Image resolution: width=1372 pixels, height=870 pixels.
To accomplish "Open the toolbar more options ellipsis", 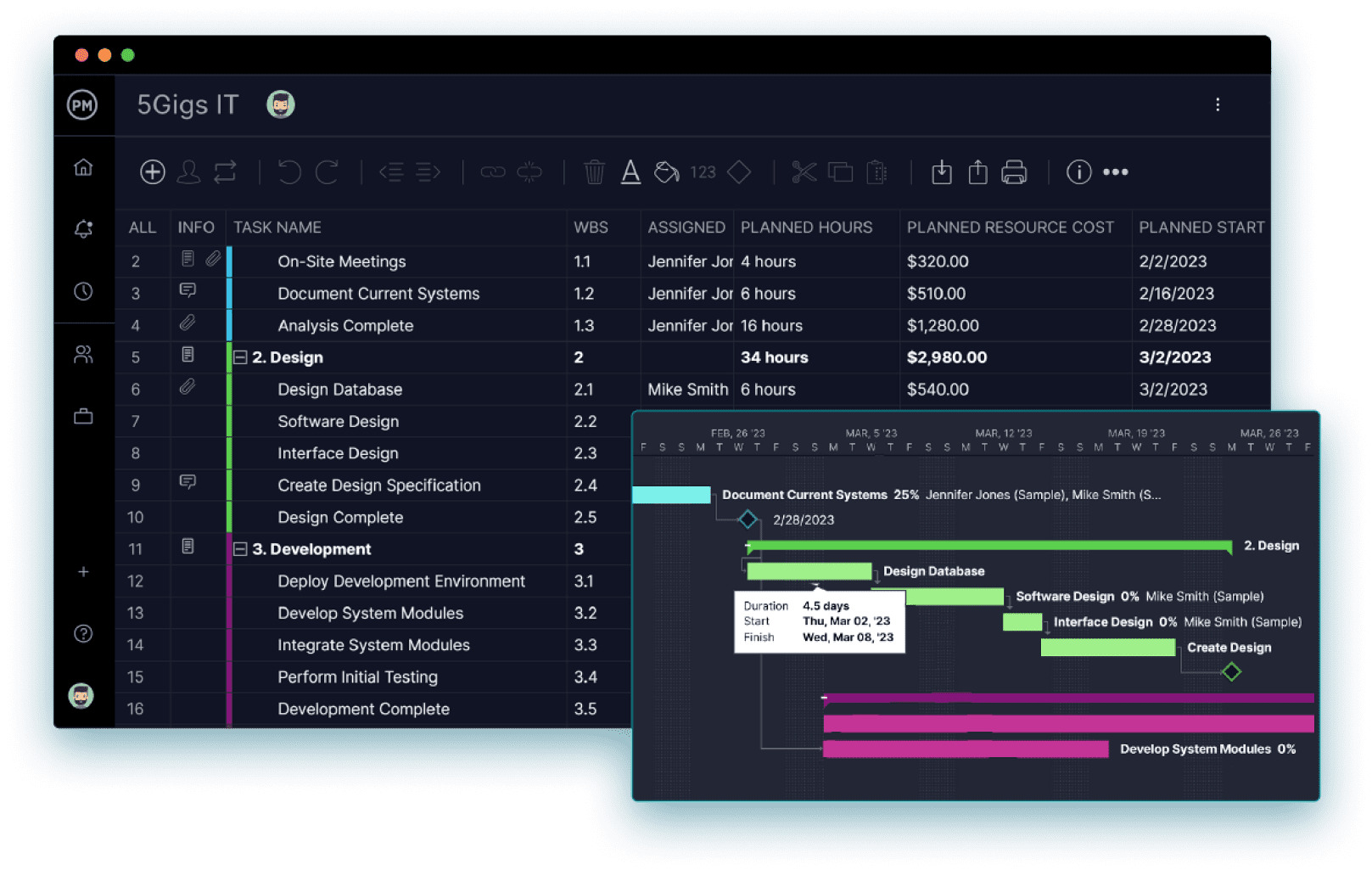I will pos(1116,172).
